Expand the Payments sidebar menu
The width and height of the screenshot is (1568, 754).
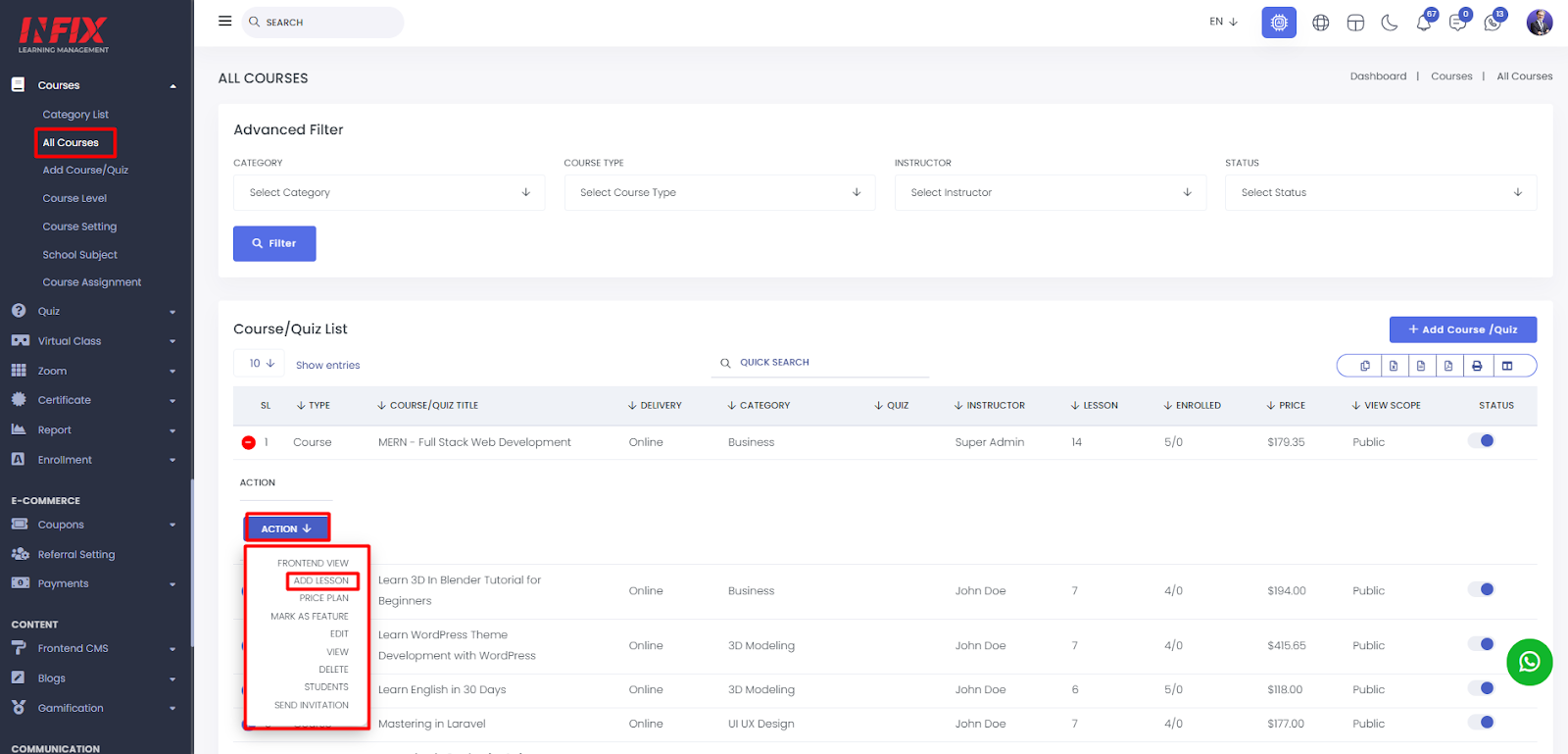[x=95, y=583]
